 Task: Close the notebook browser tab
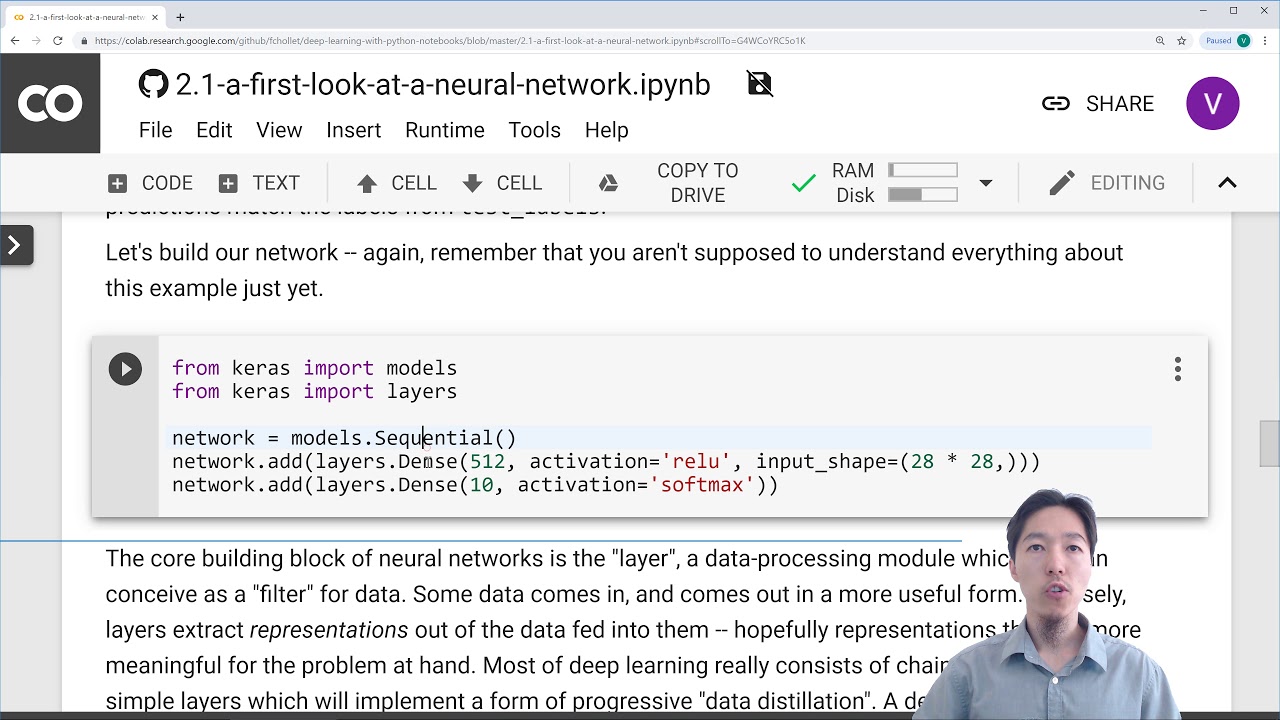pos(155,17)
